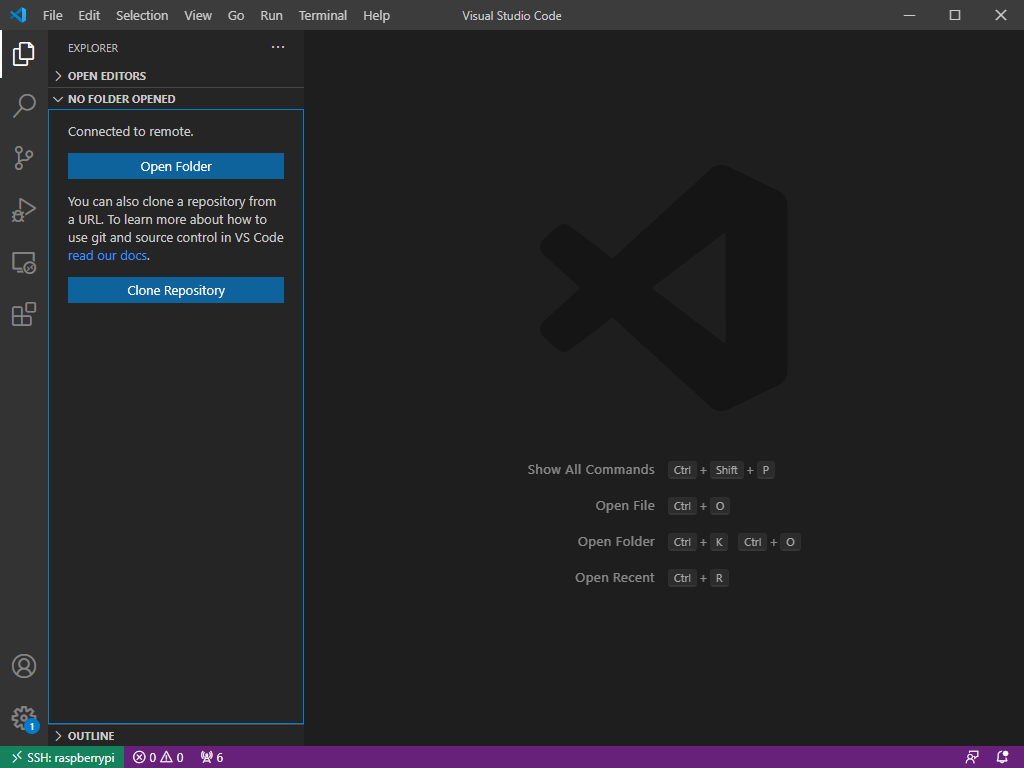
Task: Open Explorer's Views and More Actions ellipsis
Action: point(278,47)
